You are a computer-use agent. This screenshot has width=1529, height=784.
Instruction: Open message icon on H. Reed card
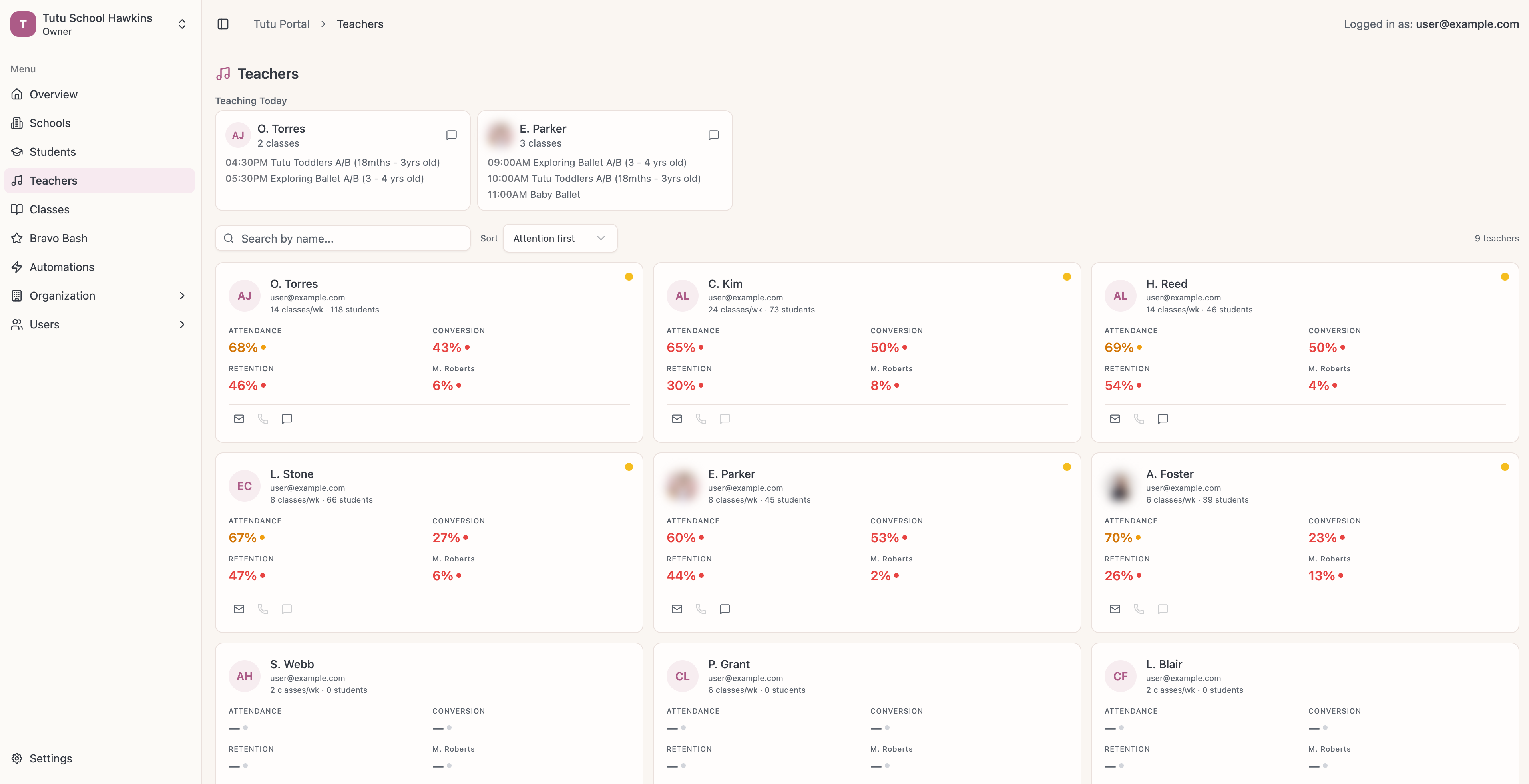pyautogui.click(x=1163, y=419)
